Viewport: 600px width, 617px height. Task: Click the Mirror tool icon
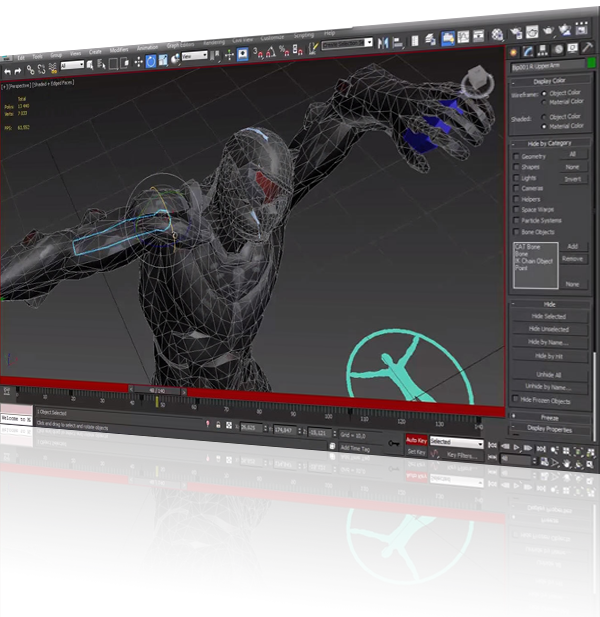(382, 43)
